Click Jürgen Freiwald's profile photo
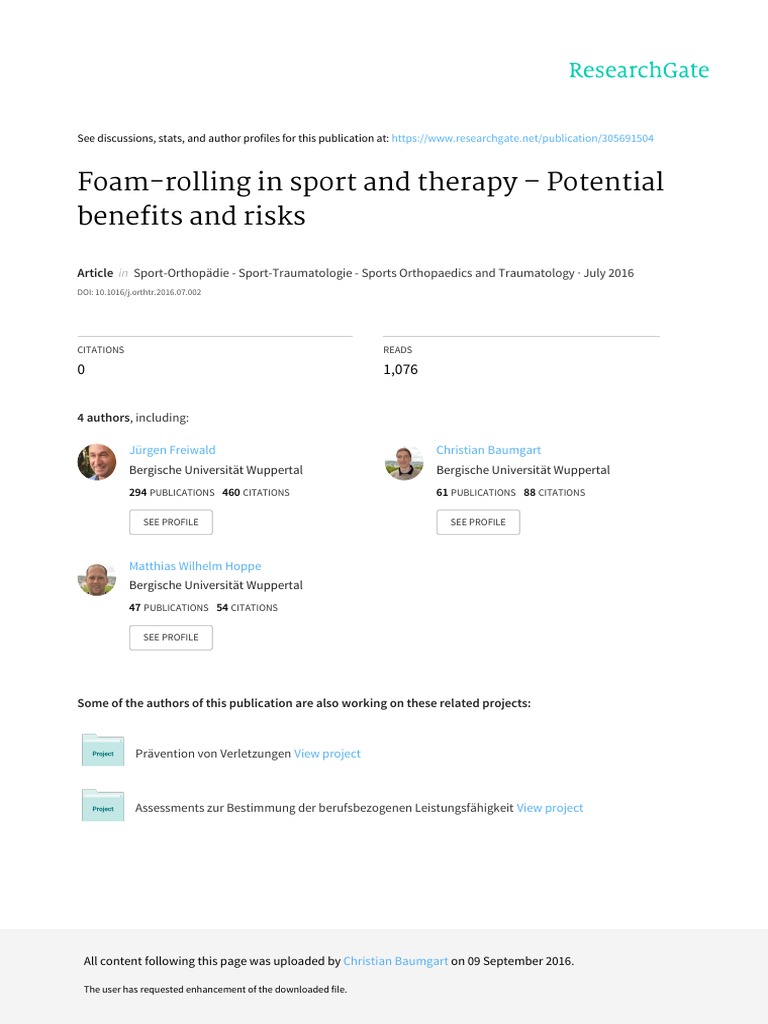This screenshot has height=1024, width=768. point(97,462)
